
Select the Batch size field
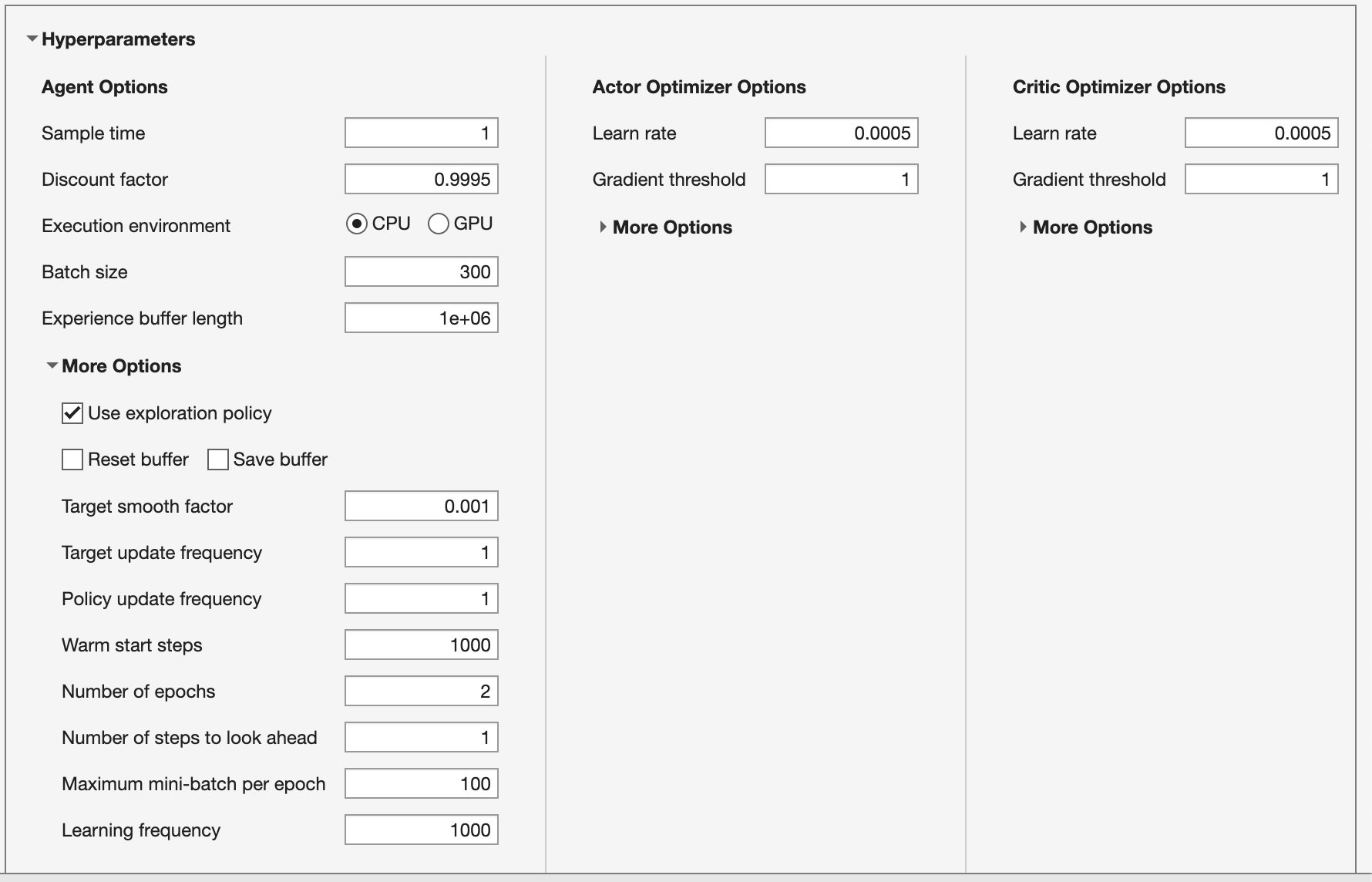(421, 271)
